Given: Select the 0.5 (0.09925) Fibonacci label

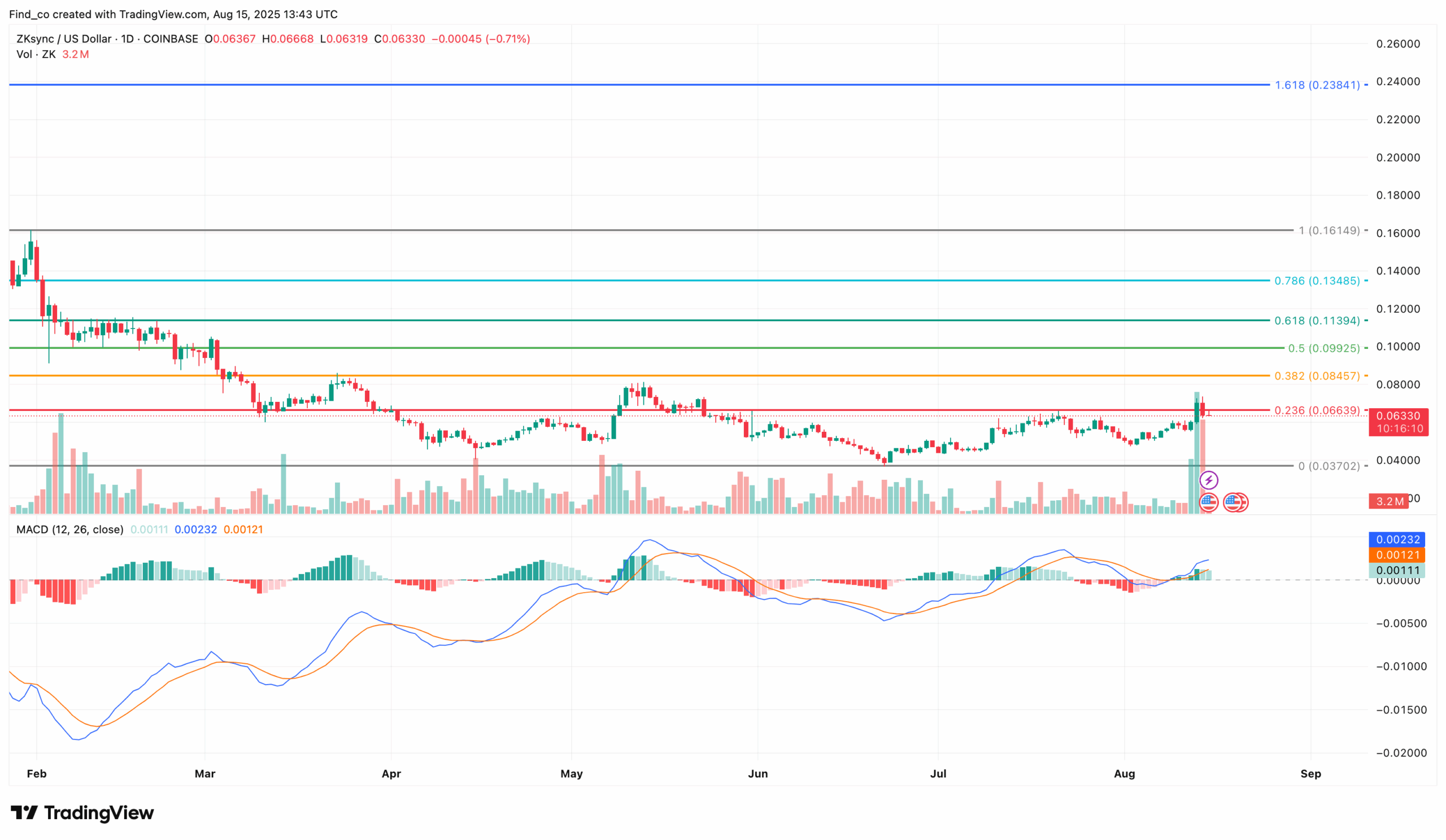Looking at the screenshot, I should click(x=1325, y=348).
